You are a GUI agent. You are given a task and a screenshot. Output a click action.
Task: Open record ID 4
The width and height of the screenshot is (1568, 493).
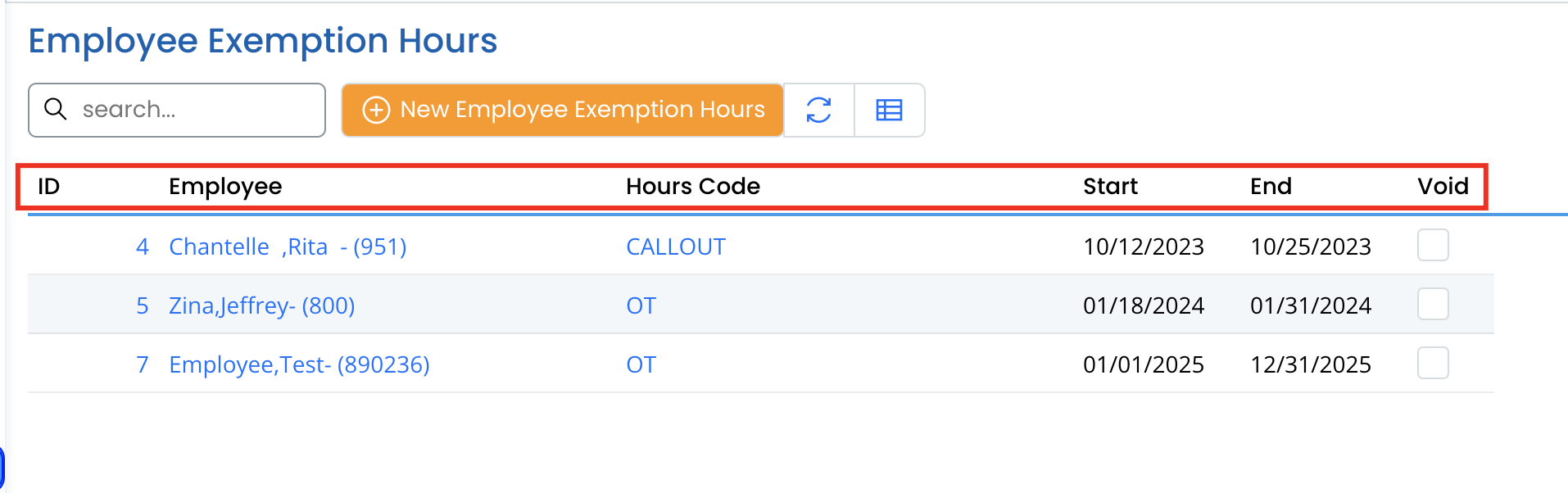143,246
